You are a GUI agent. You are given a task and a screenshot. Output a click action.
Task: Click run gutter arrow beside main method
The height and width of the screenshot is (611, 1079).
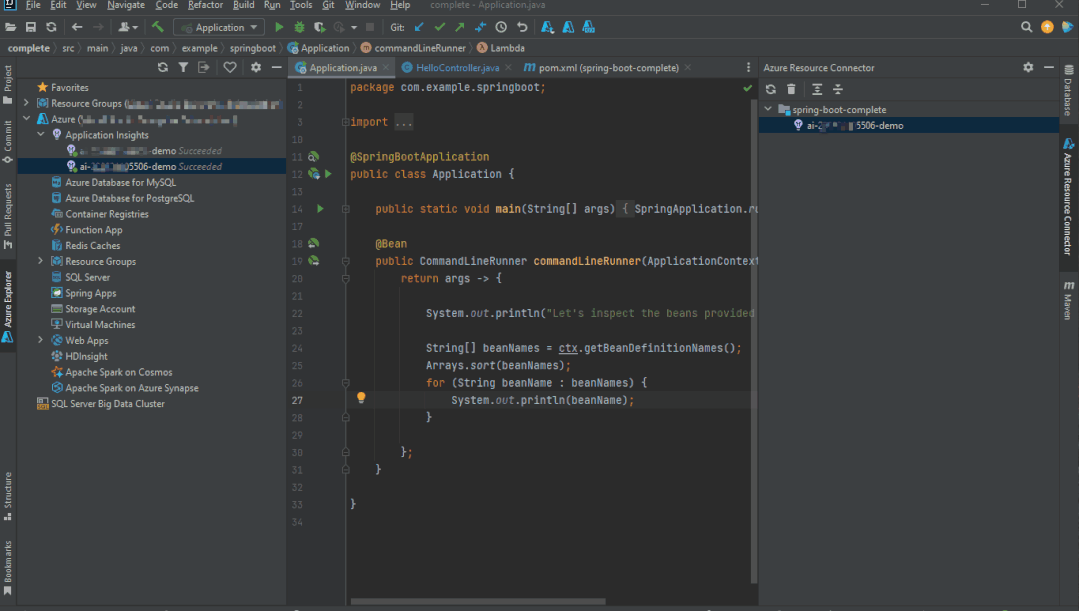320,208
